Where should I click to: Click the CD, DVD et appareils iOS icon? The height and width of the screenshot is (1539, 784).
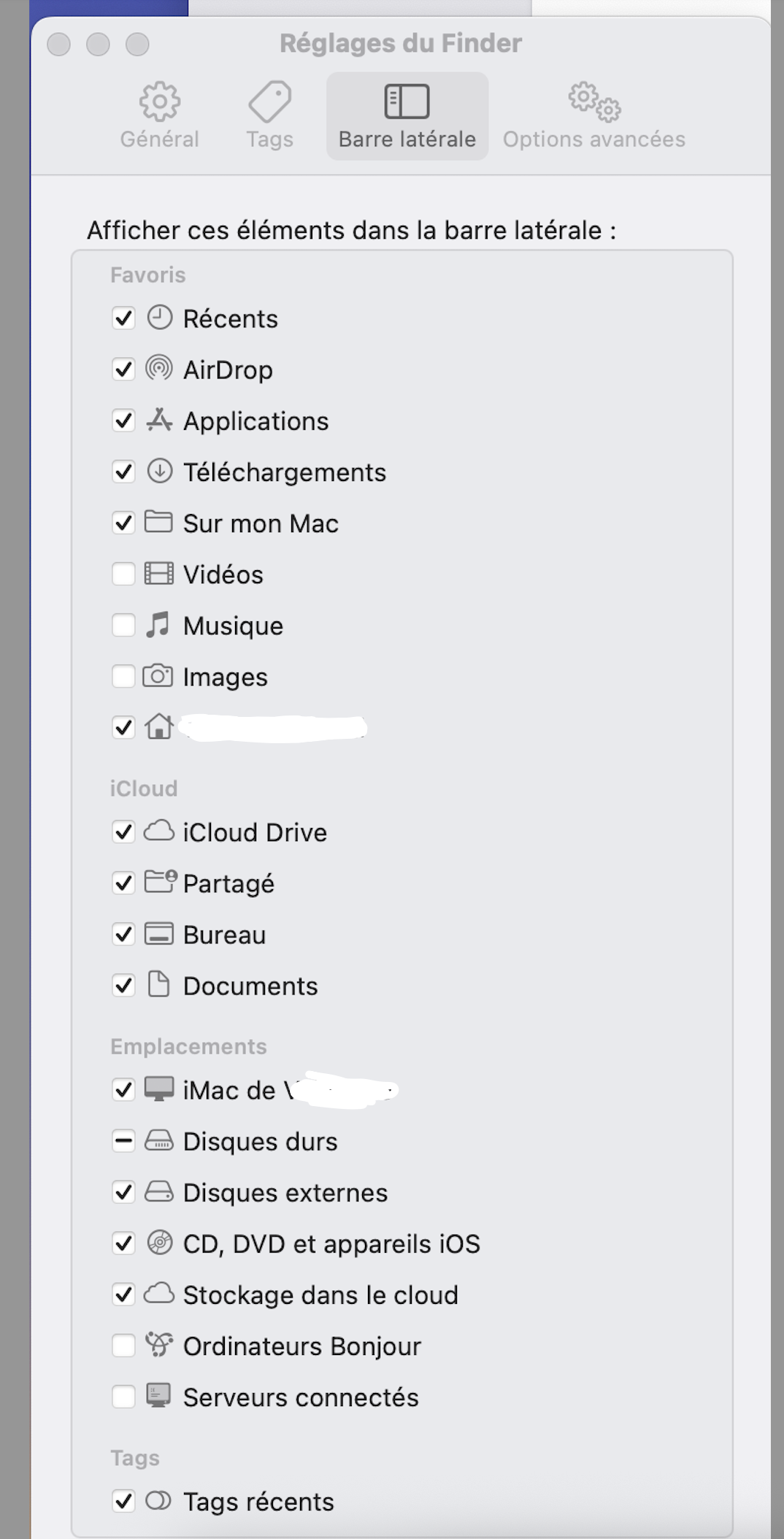159,1243
